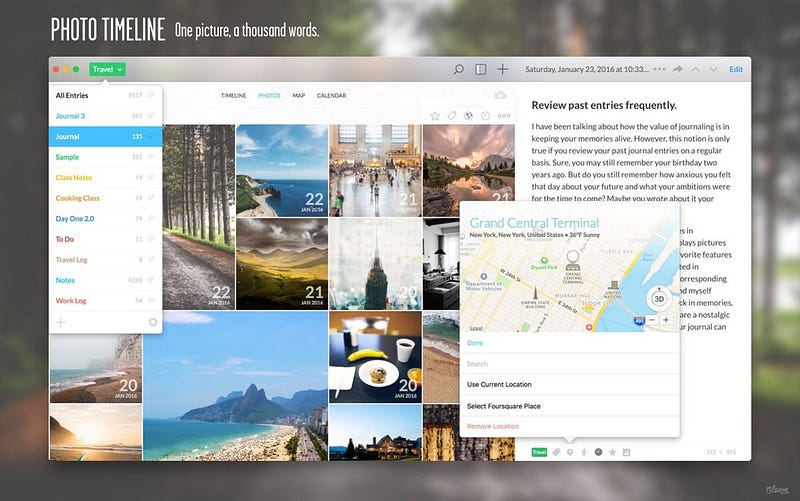The image size is (800, 501).
Task: Choose Use Current Location
Action: [x=499, y=384]
